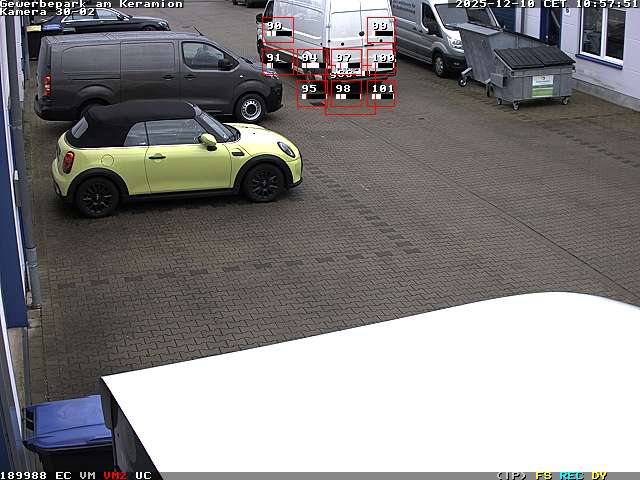640x480 pixels.
Task: Select motion zone 100
Action: pos(381,61)
